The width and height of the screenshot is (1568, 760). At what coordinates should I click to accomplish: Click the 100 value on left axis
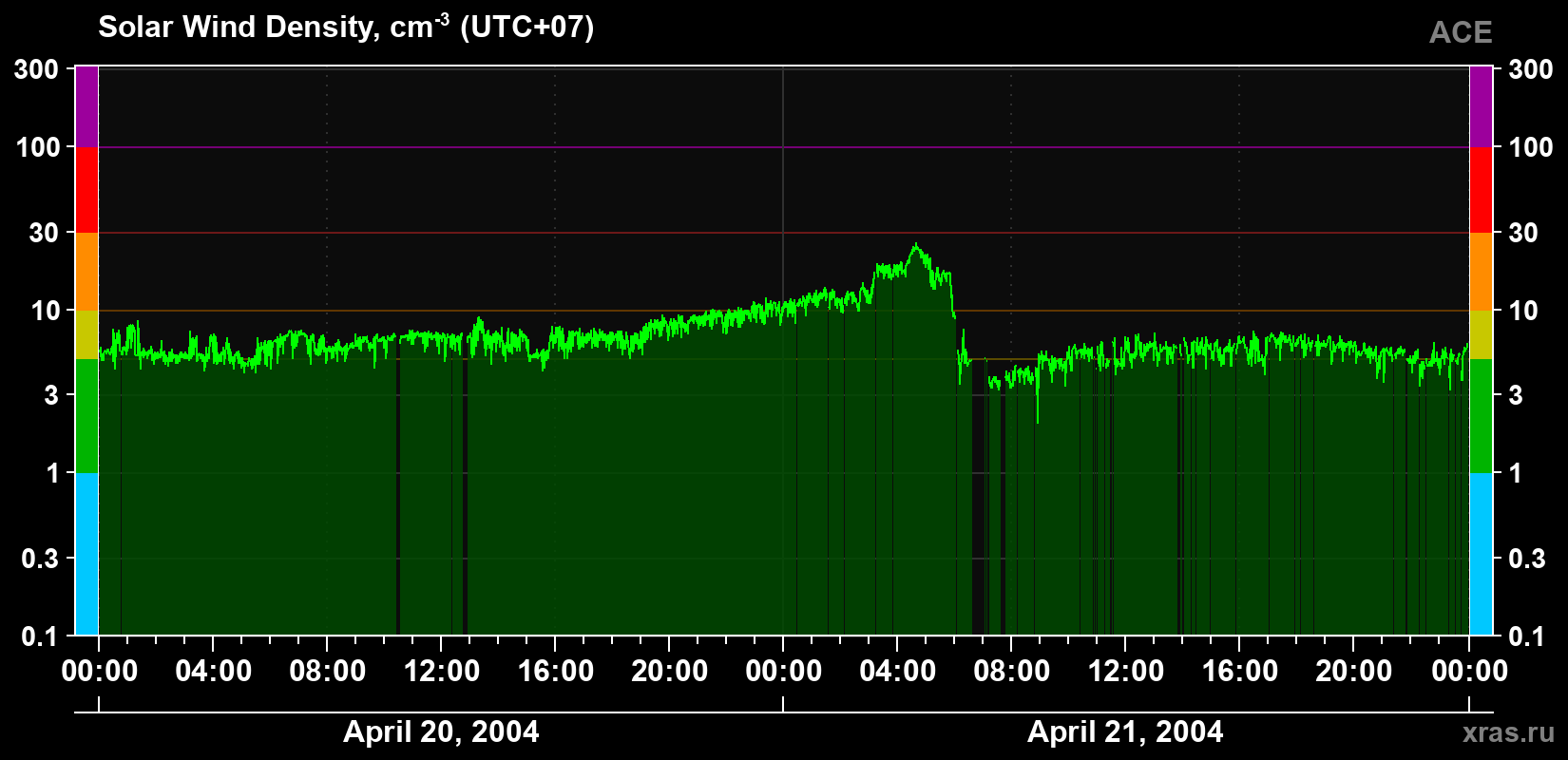pyautogui.click(x=38, y=147)
